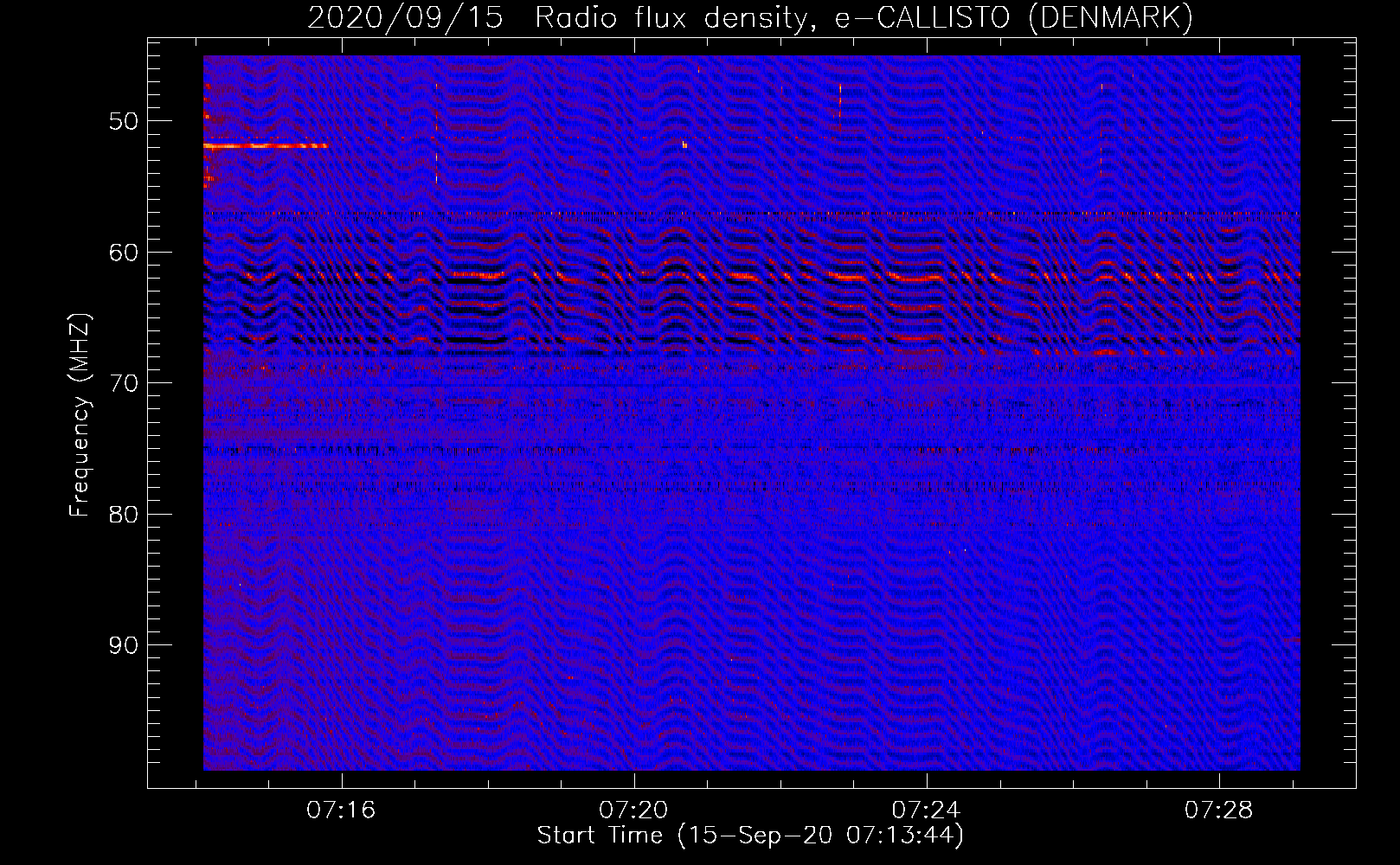Click the 50 MHz frequency tick label
The image size is (1400, 865).
[124, 121]
